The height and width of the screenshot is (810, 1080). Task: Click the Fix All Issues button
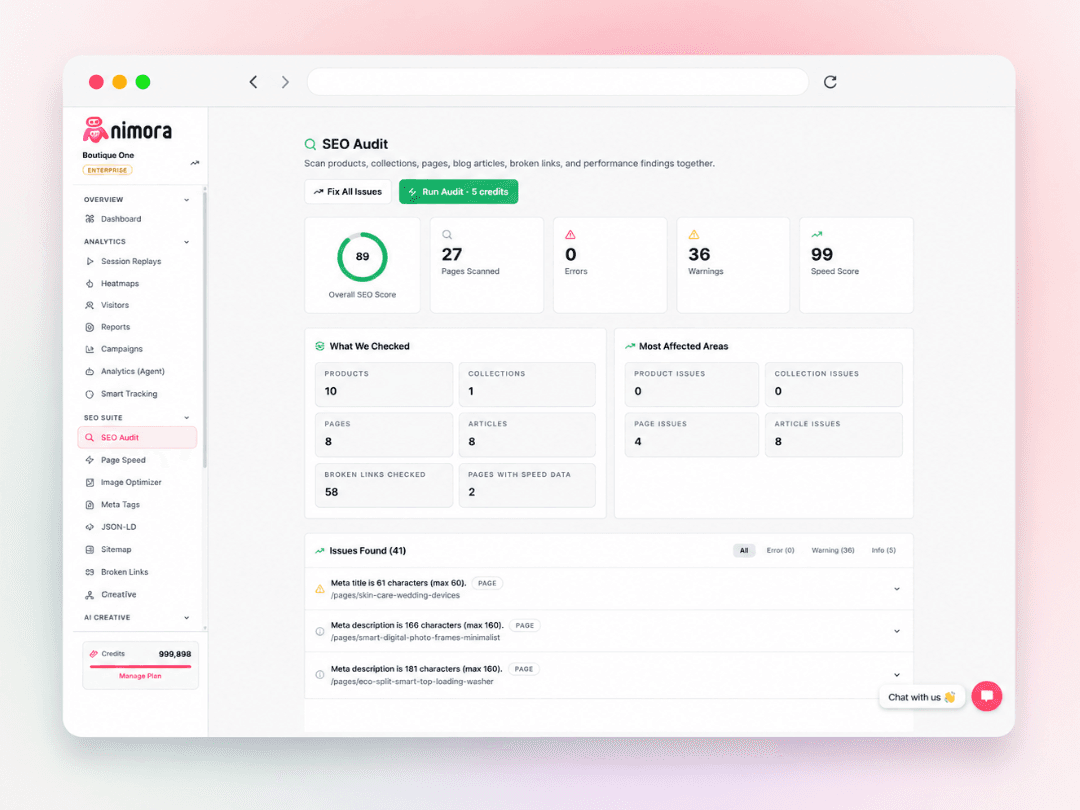tap(348, 191)
